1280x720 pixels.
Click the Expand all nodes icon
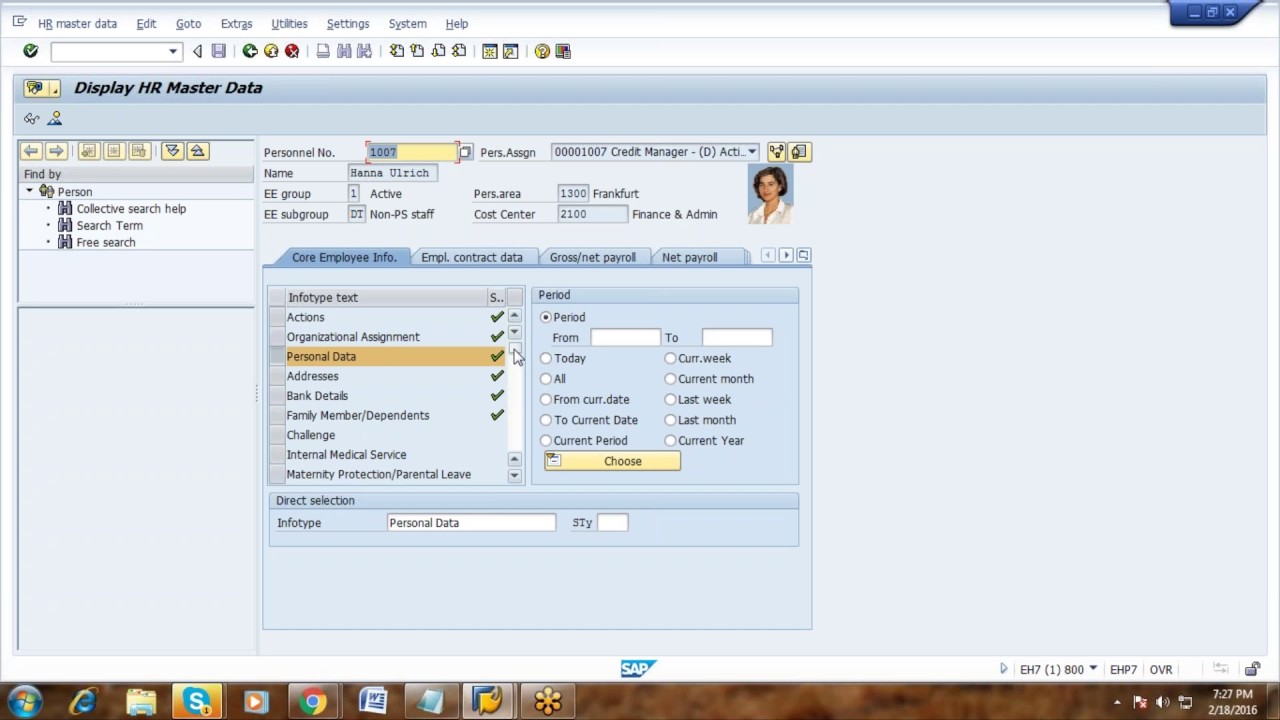tap(172, 151)
